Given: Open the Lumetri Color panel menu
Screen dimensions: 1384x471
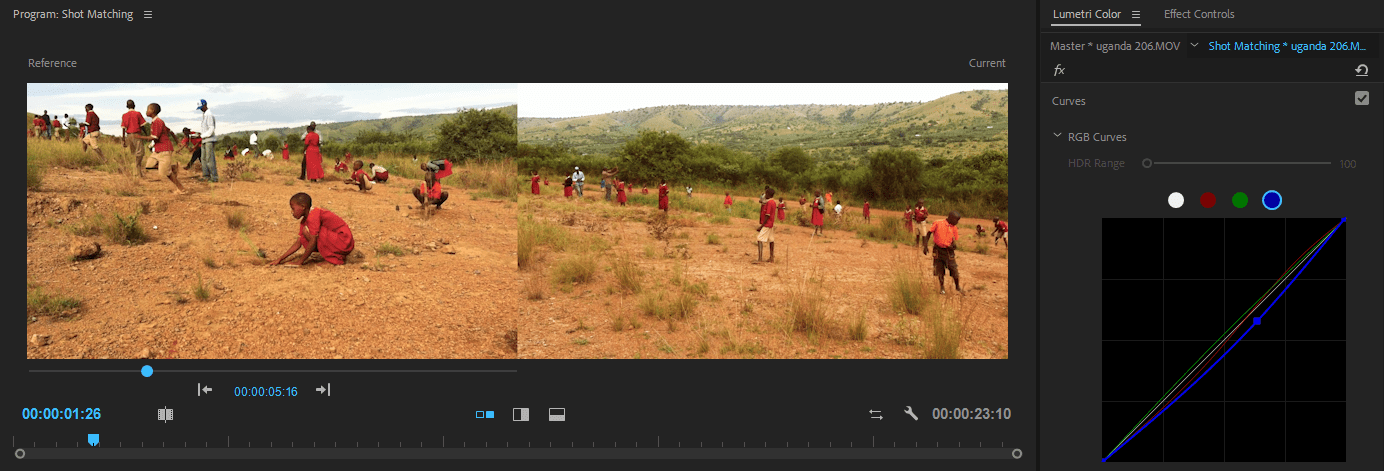Looking at the screenshot, I should [x=1136, y=15].
